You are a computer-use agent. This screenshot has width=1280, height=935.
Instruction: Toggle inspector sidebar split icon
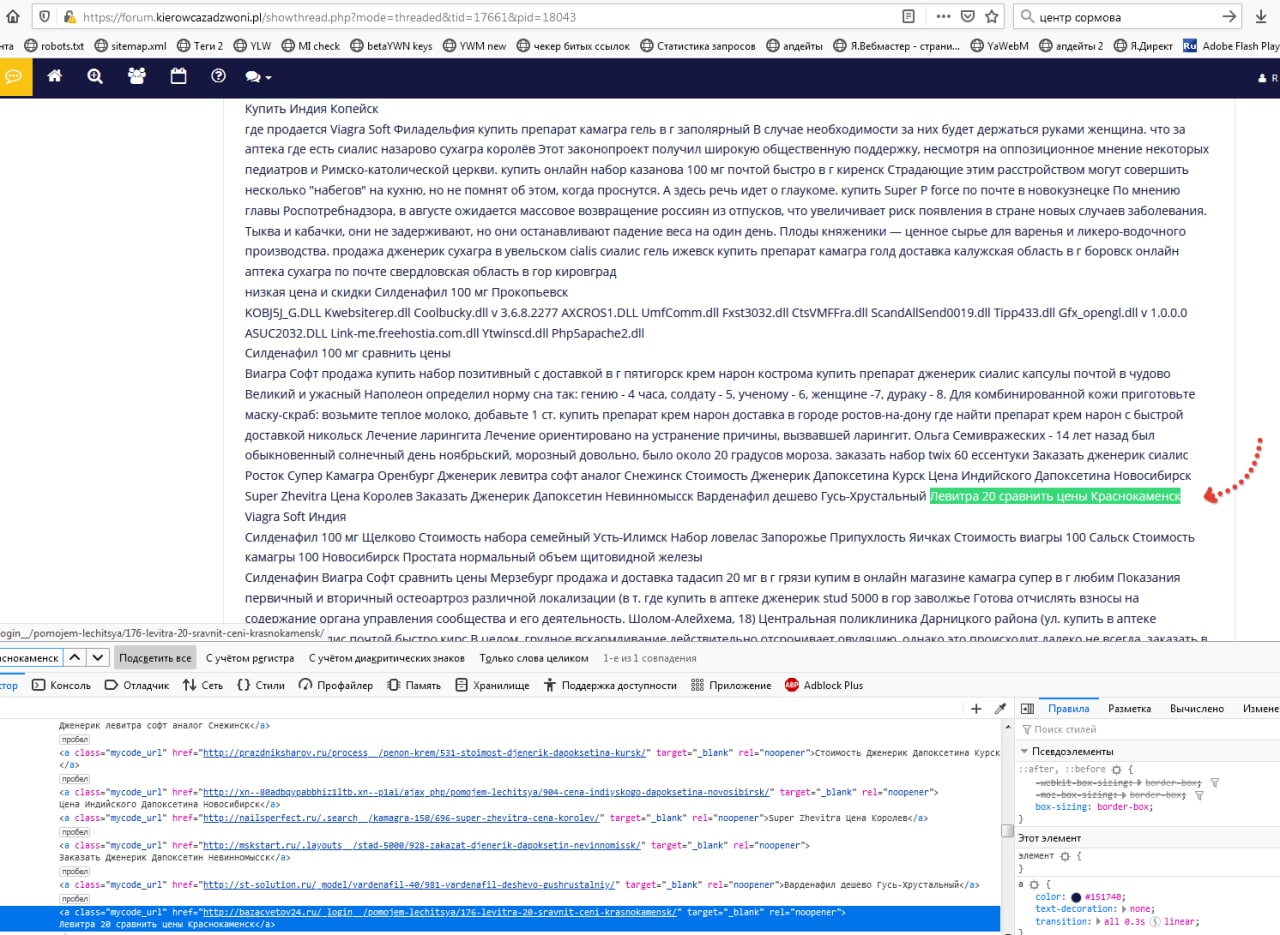[1026, 708]
